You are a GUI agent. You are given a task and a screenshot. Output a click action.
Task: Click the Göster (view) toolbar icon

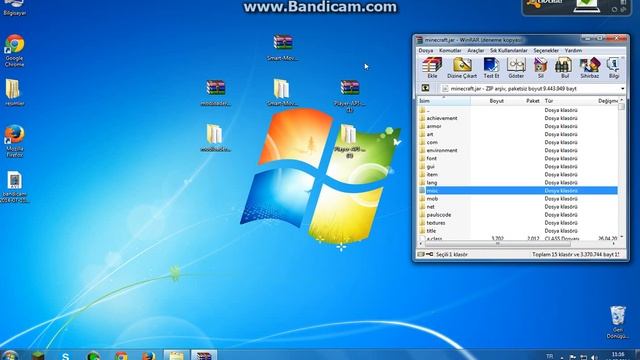[x=516, y=68]
